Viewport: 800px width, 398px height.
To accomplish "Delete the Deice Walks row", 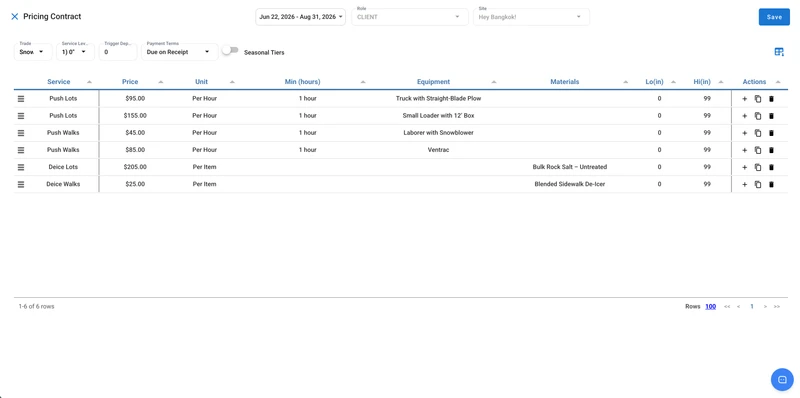I will point(771,184).
